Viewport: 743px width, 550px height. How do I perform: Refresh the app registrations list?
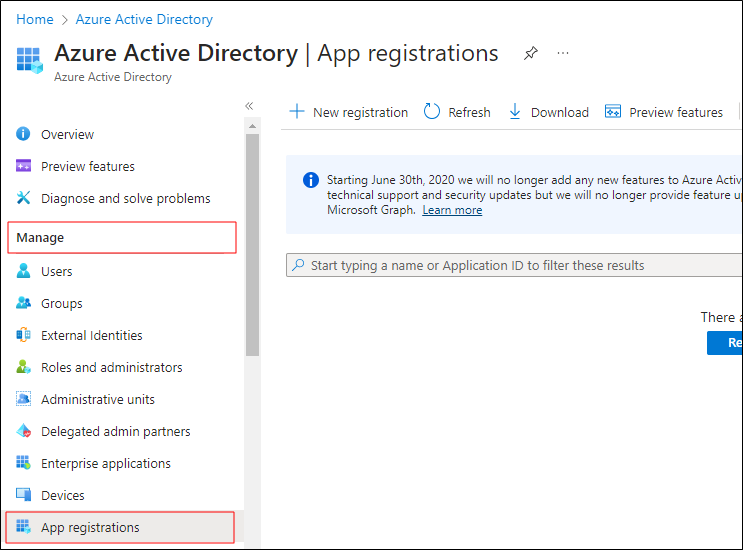point(457,112)
